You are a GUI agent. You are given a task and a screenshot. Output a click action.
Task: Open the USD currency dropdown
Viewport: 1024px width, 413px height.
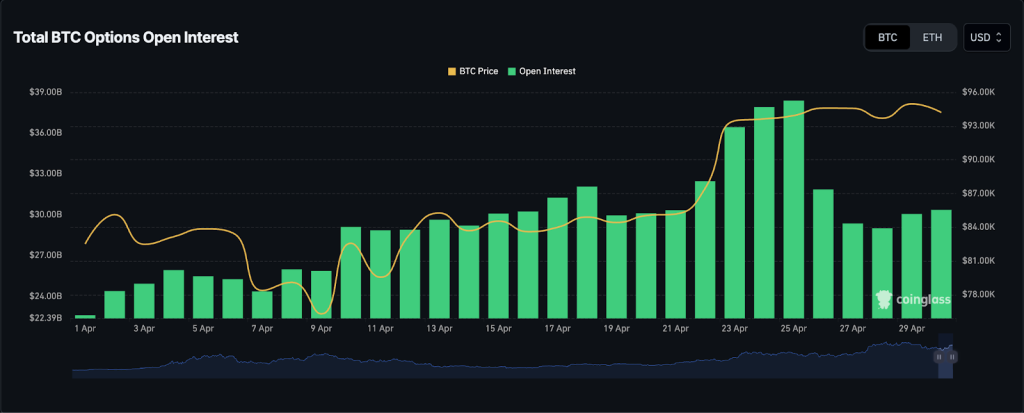[986, 38]
